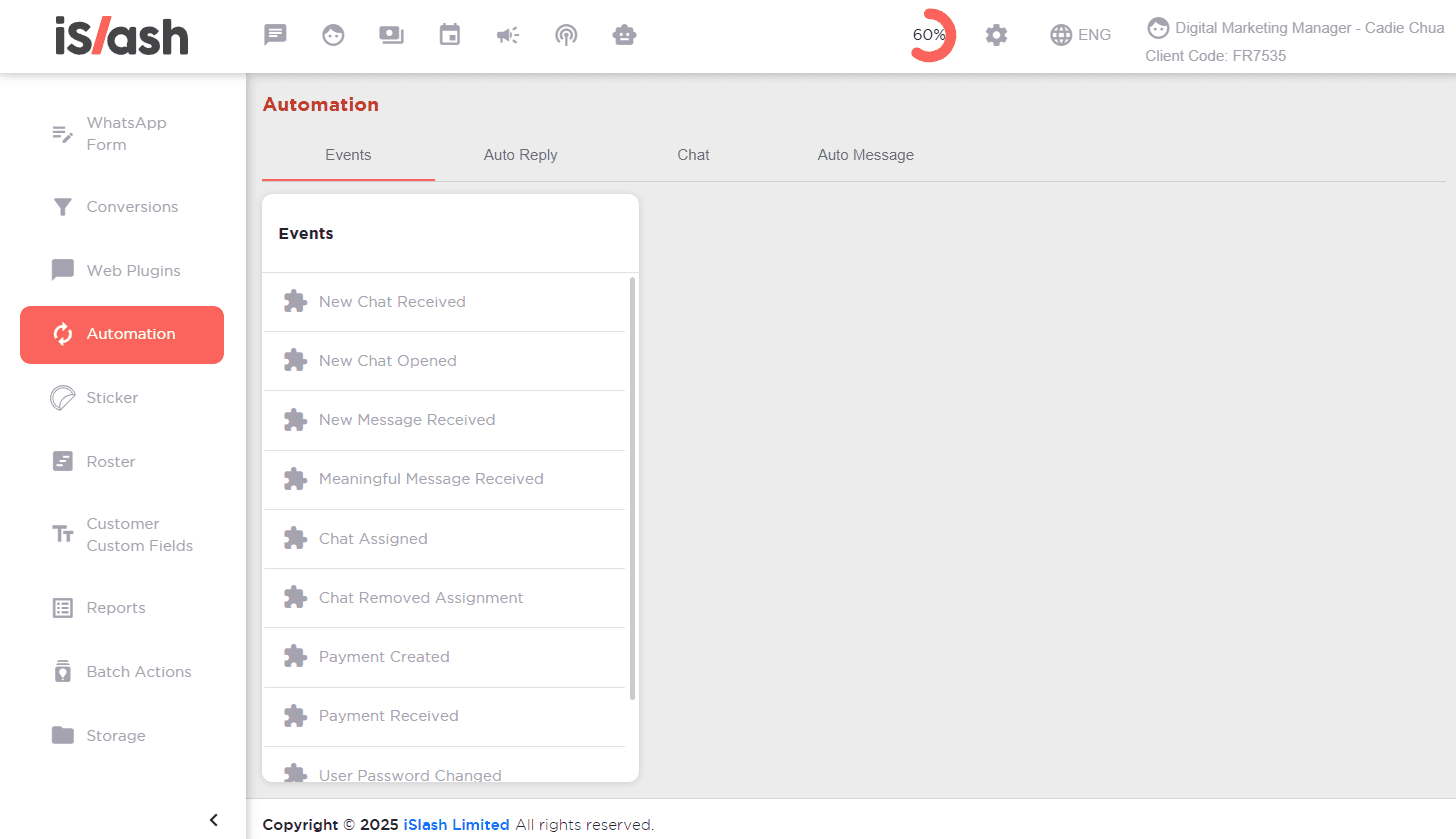
Task: Select the Payment Created event
Action: coord(444,657)
